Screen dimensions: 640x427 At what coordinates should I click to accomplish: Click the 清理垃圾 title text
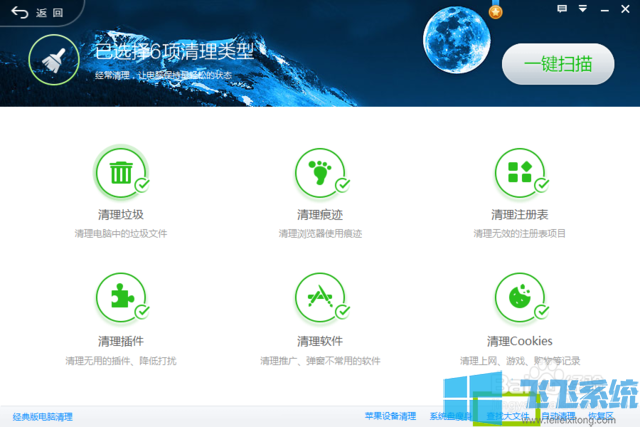(121, 215)
